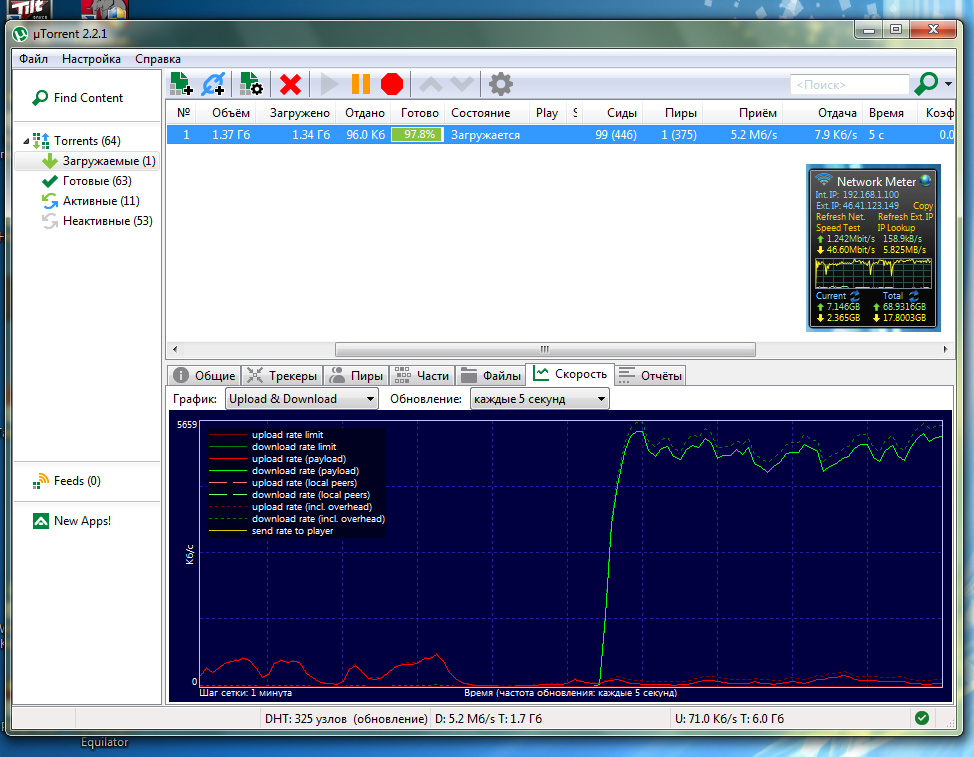
Task: Click the search input field
Action: pyautogui.click(x=848, y=85)
